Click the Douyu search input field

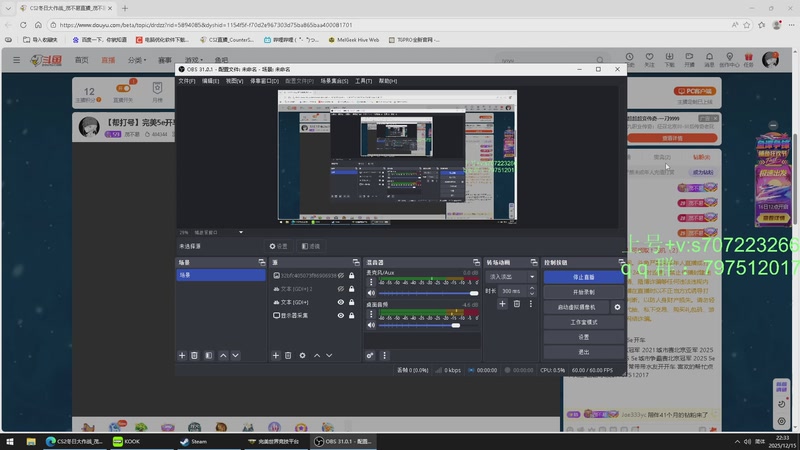point(547,60)
